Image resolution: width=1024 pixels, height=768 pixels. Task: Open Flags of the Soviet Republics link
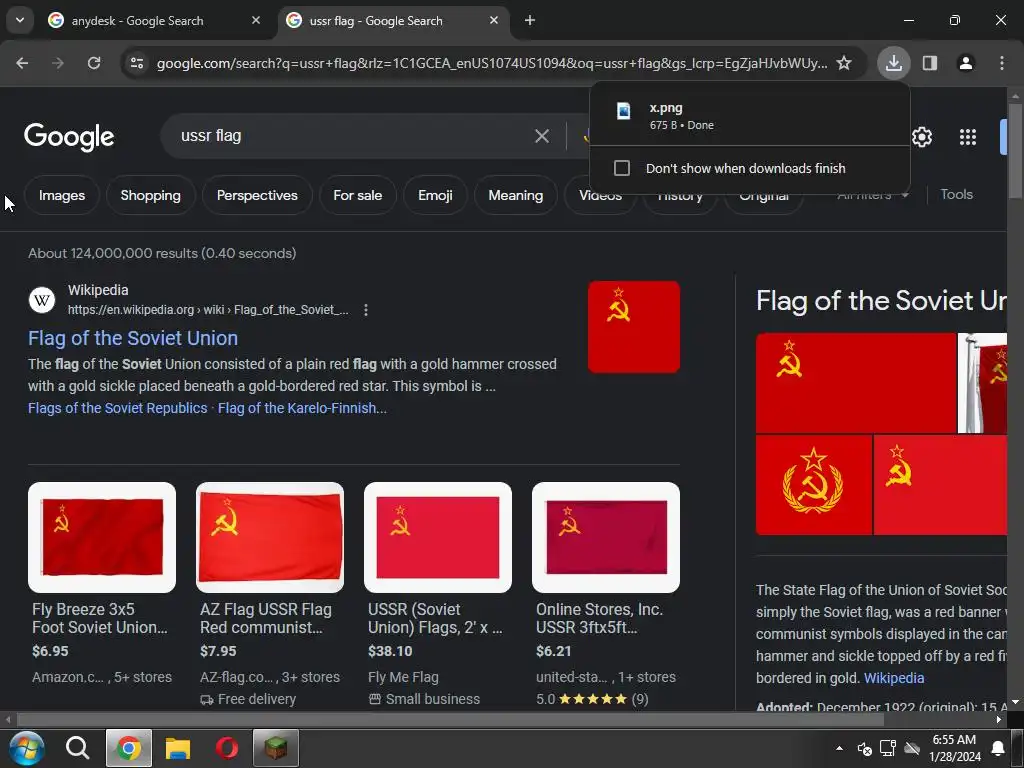pyautogui.click(x=118, y=408)
